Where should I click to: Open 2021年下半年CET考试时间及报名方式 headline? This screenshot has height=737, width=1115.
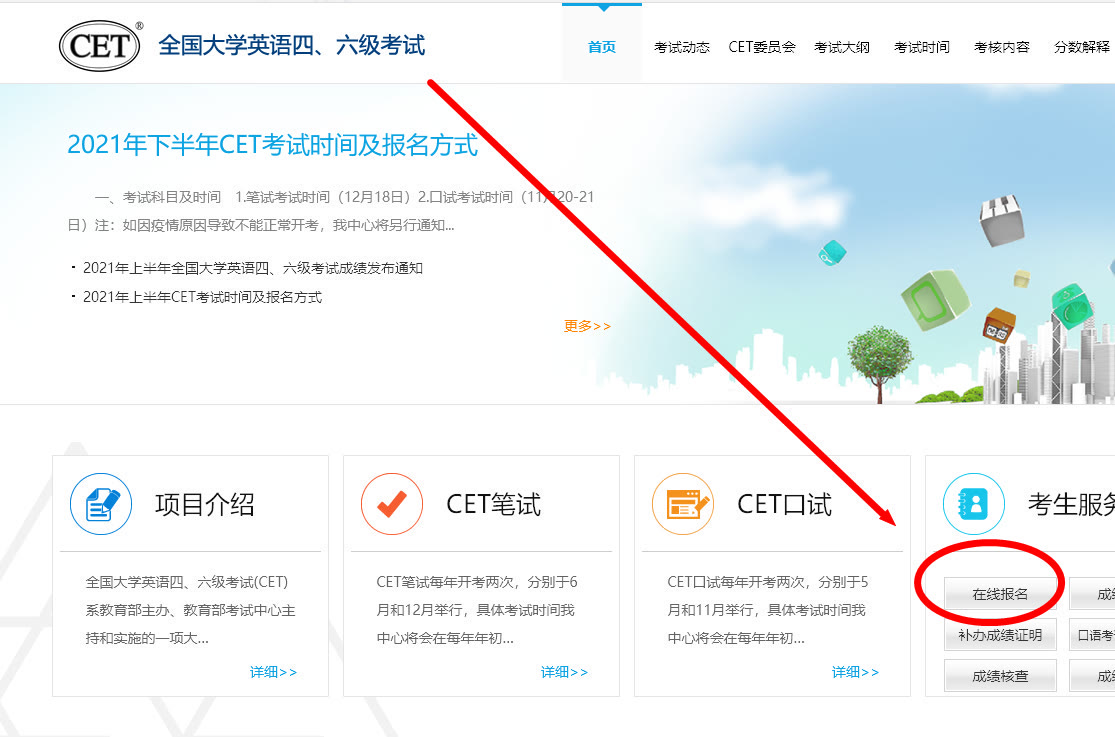pos(272,145)
